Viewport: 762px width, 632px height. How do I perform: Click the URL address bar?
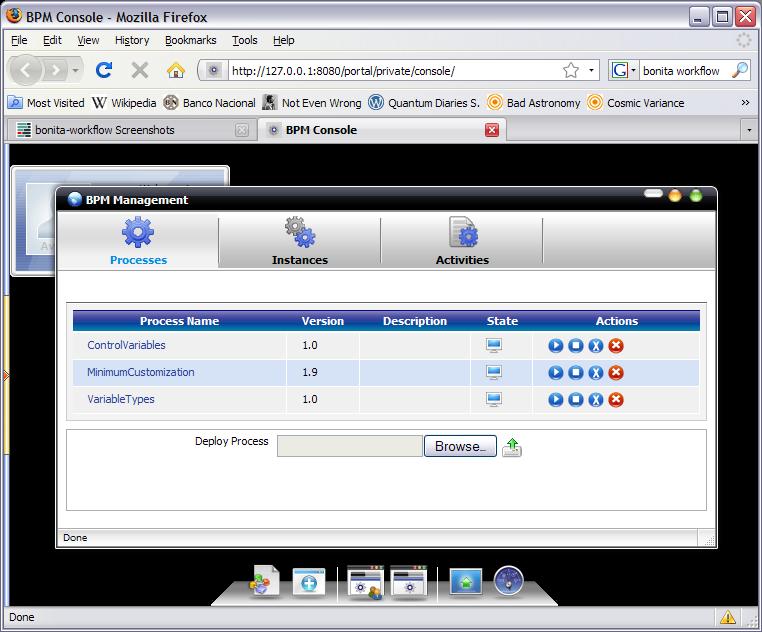click(390, 71)
